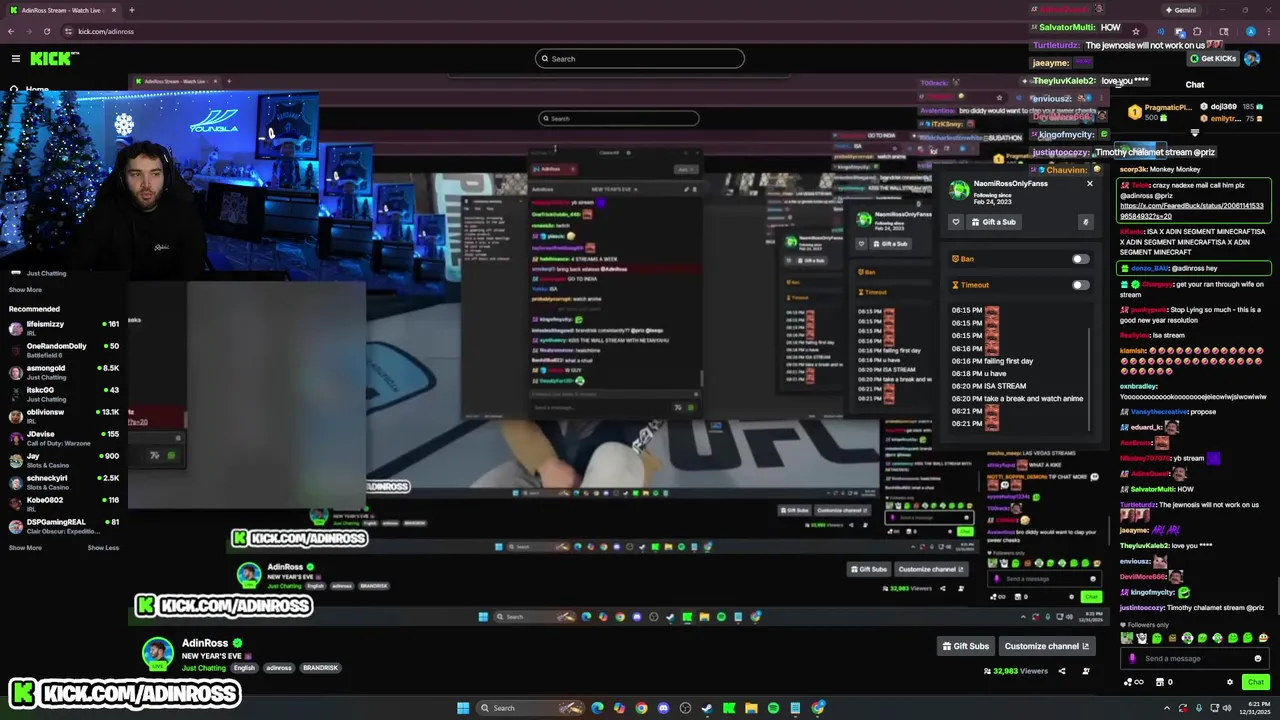The image size is (1280, 720).
Task: Expand Show More above Recommended
Action: click(25, 290)
